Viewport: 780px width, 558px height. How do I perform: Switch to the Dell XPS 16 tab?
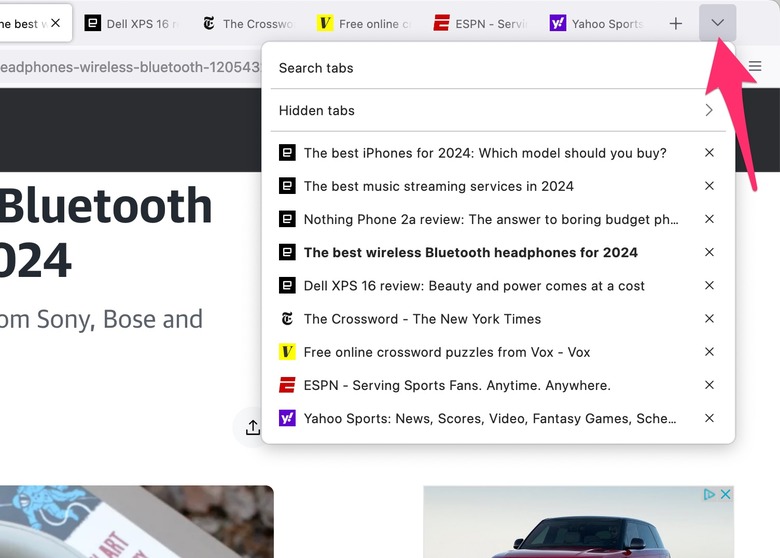[x=133, y=23]
